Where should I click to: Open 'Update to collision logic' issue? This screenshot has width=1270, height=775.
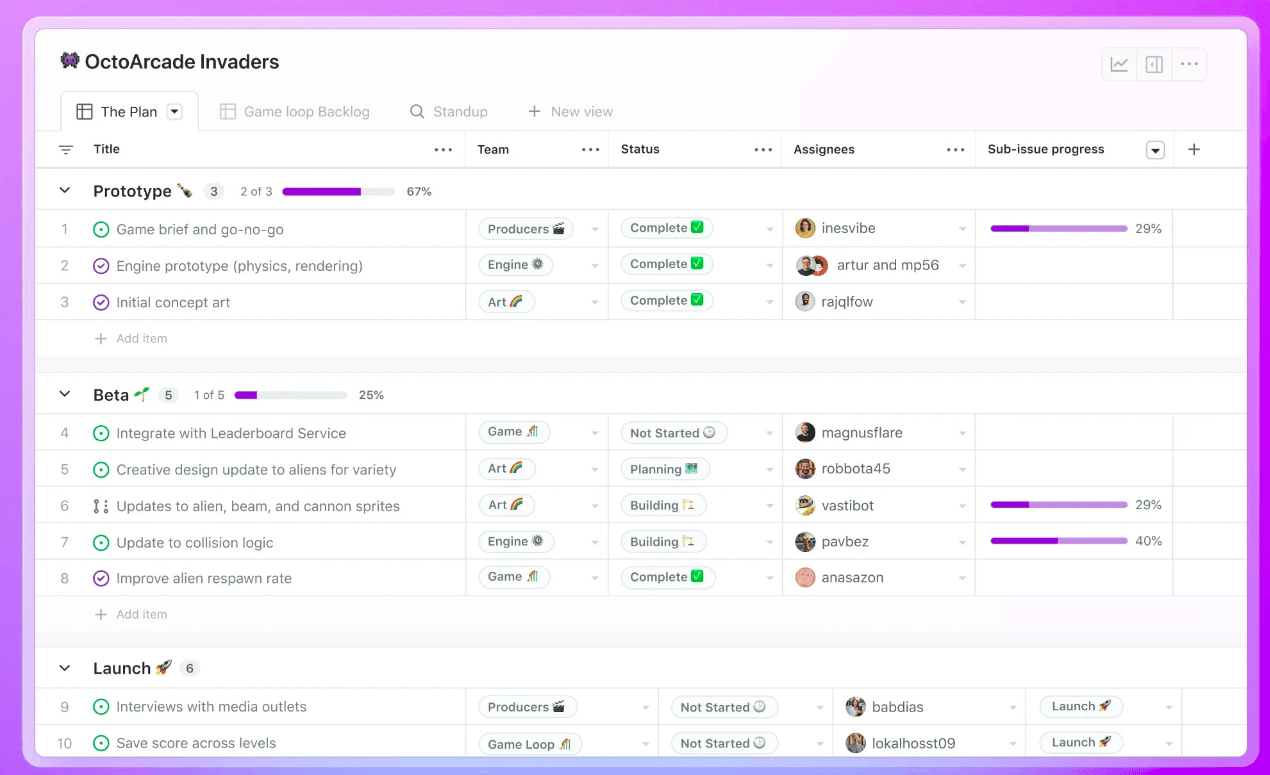click(x=195, y=543)
